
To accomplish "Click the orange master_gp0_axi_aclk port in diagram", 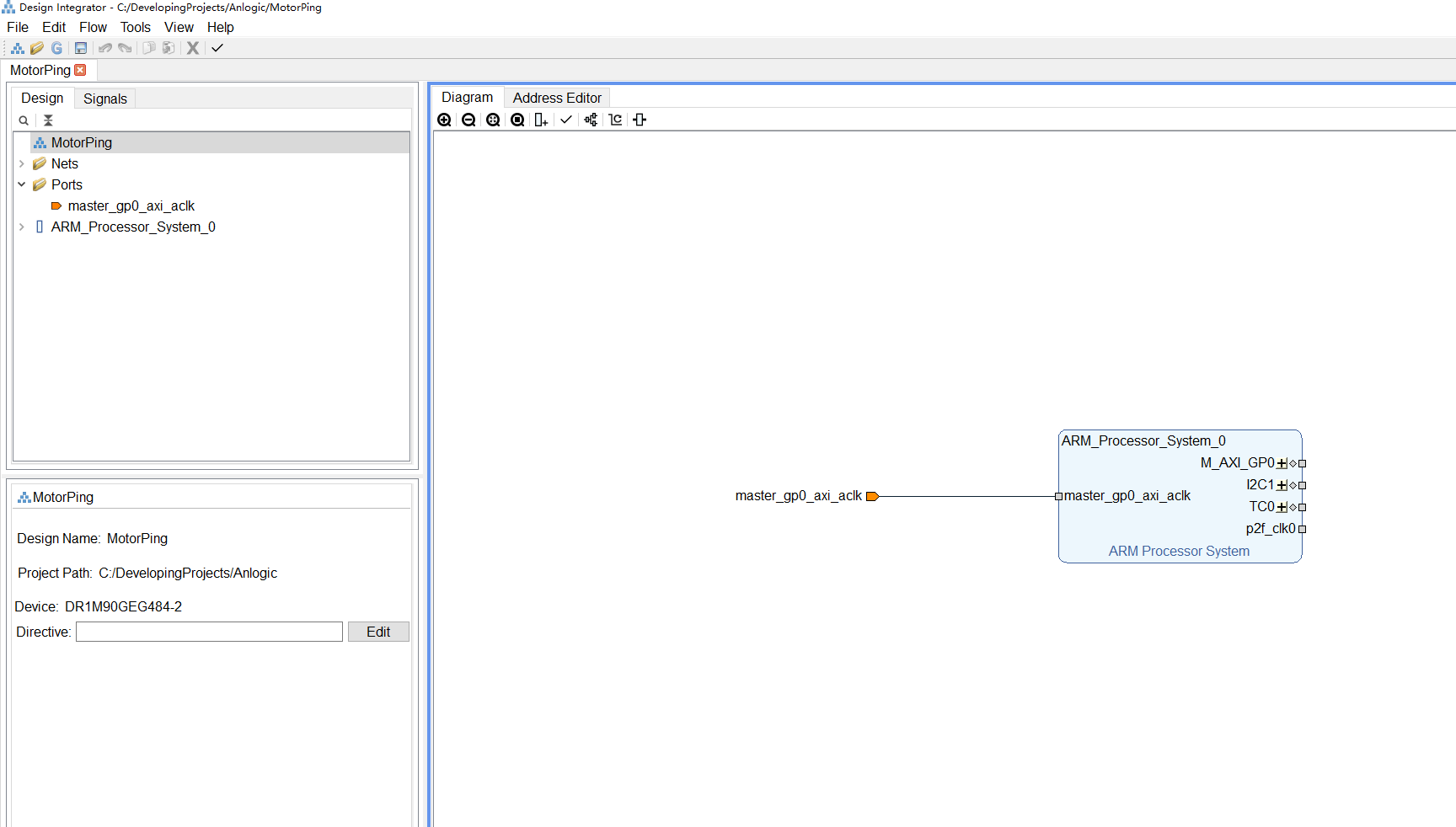I will click(872, 496).
